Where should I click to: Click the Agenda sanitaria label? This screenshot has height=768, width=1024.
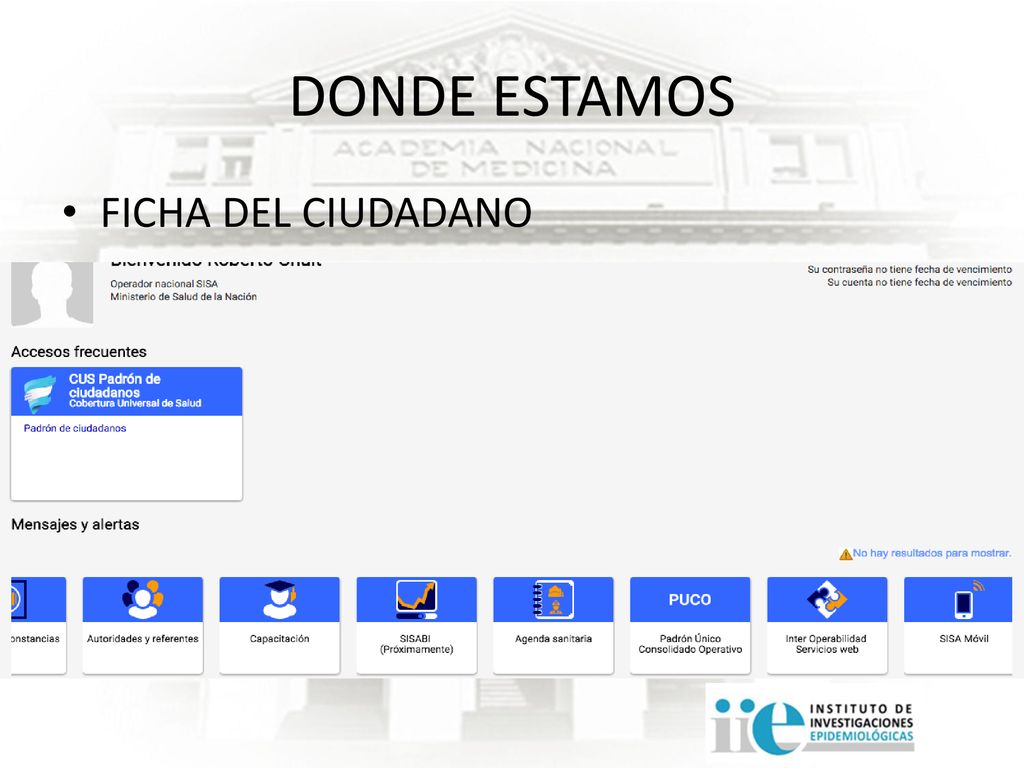tap(553, 639)
